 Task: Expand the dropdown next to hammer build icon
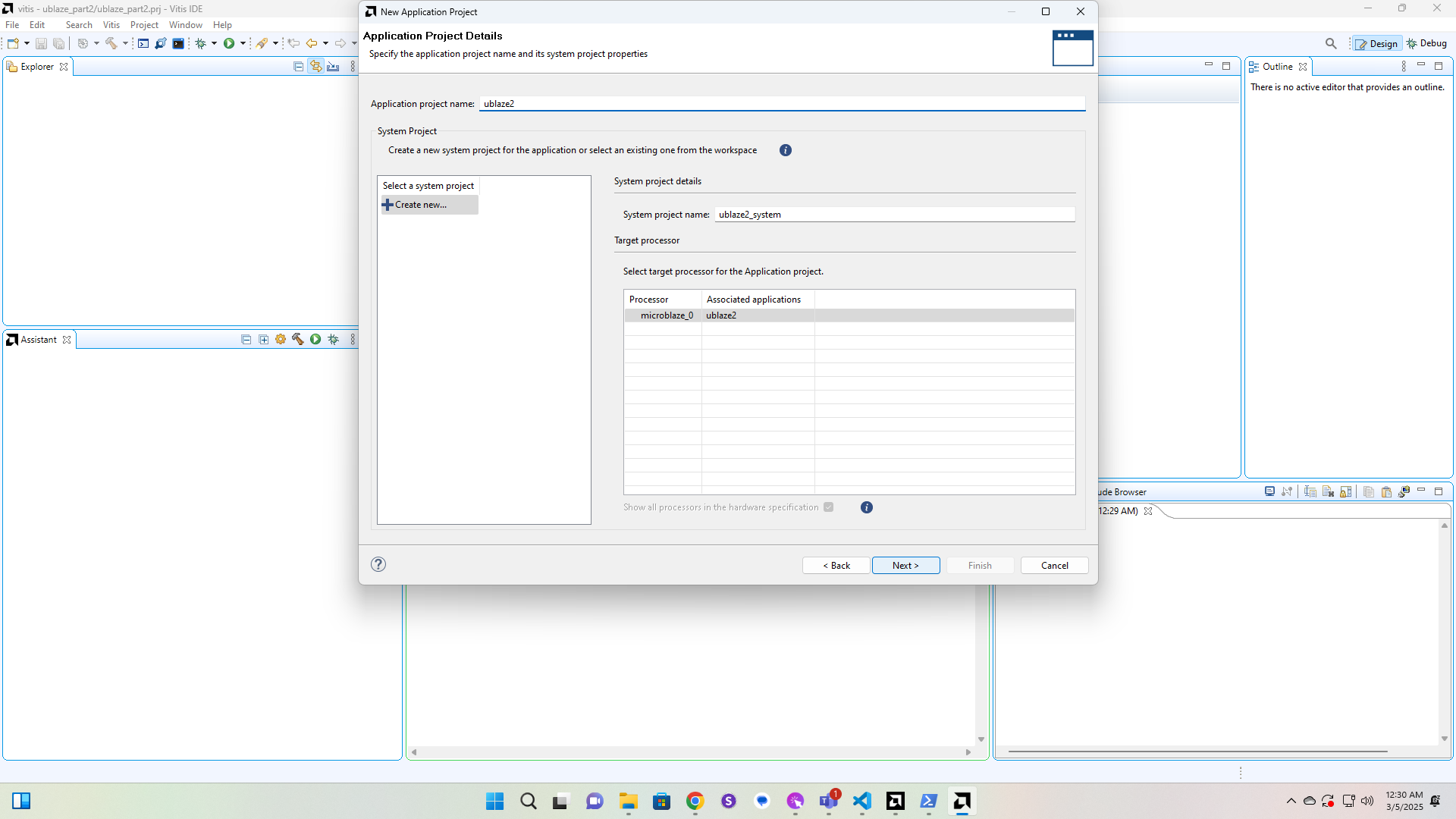click(125, 44)
